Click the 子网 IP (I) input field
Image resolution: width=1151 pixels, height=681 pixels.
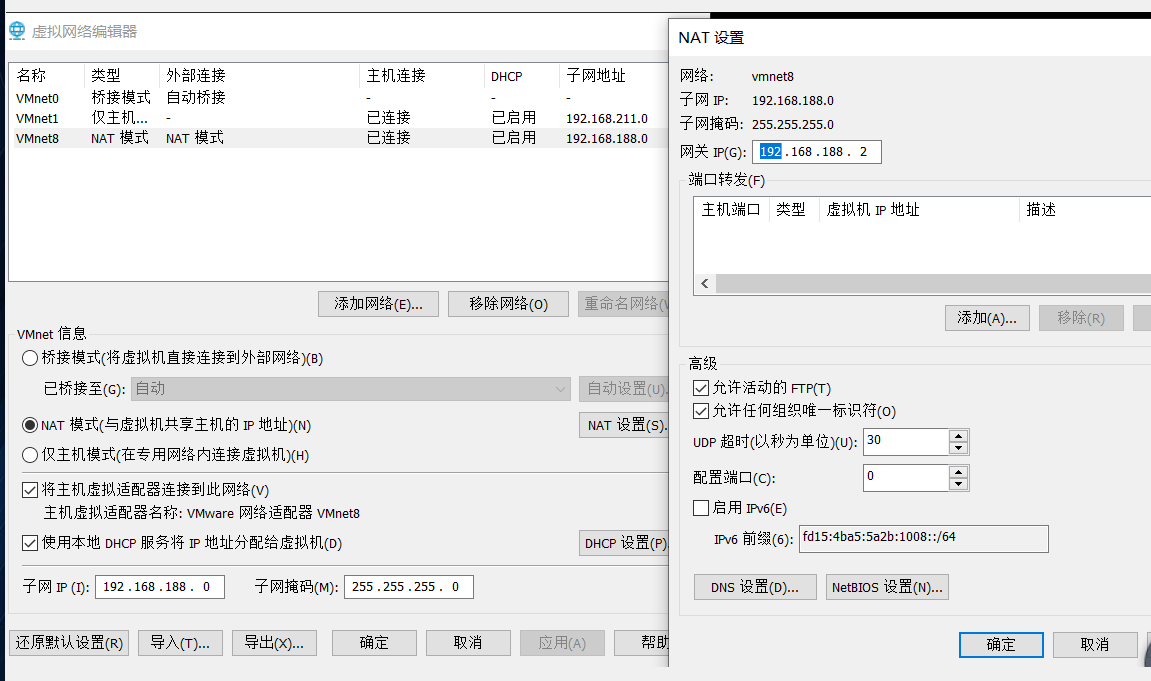click(x=160, y=587)
